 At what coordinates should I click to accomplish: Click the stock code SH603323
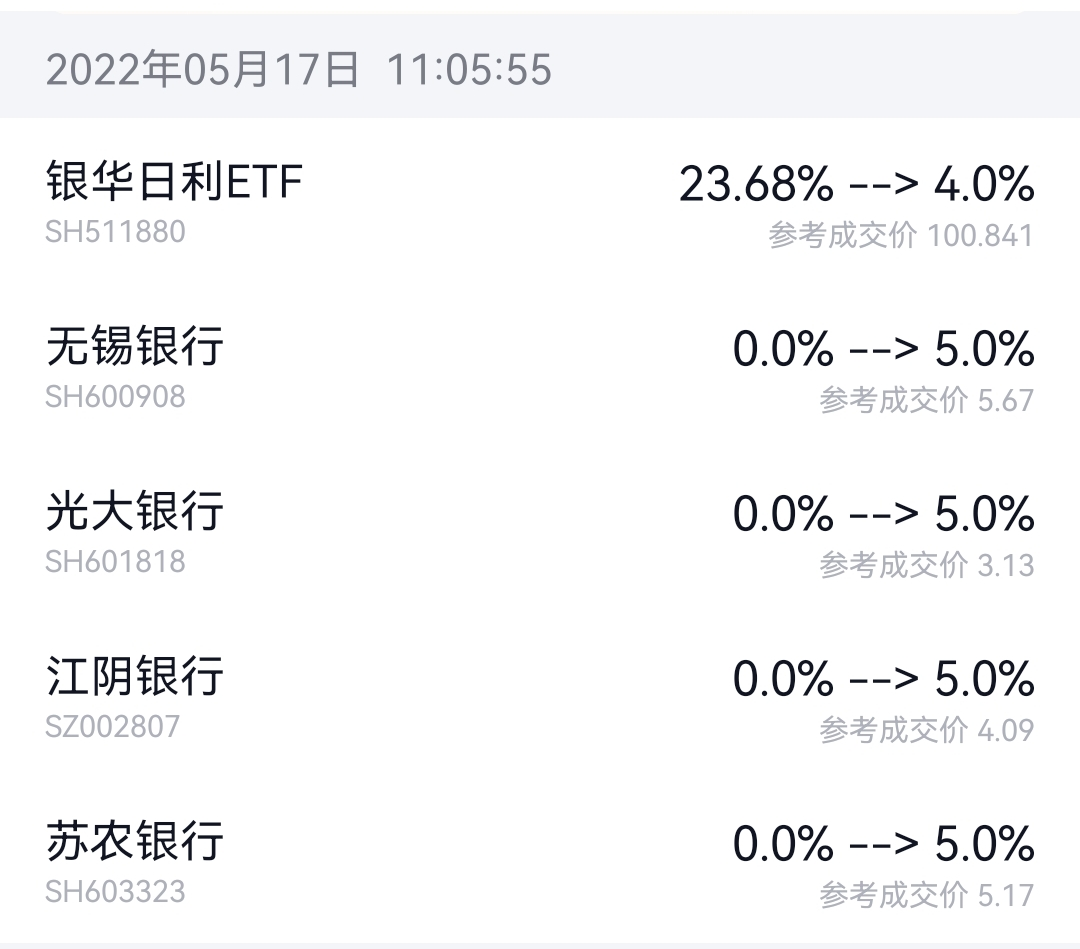pos(115,891)
